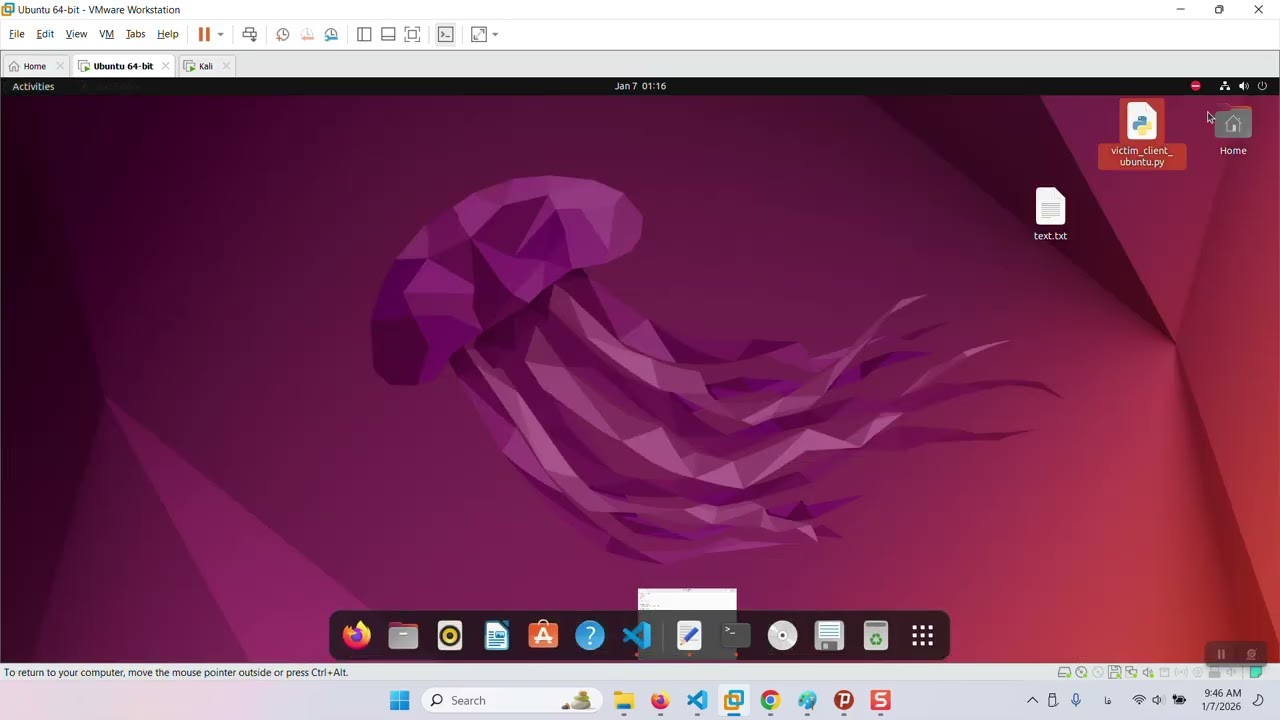Screen dimensions: 1280x720
Task: Open the View menu in VMware
Action: 76,34
